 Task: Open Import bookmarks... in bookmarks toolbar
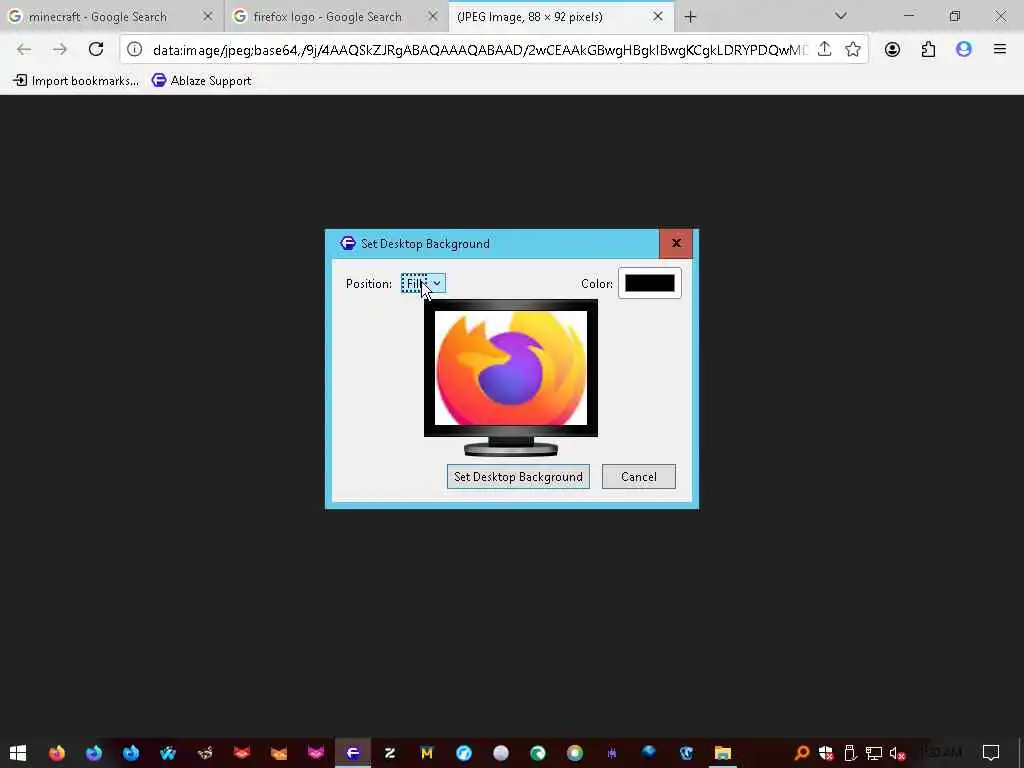pyautogui.click(x=76, y=80)
